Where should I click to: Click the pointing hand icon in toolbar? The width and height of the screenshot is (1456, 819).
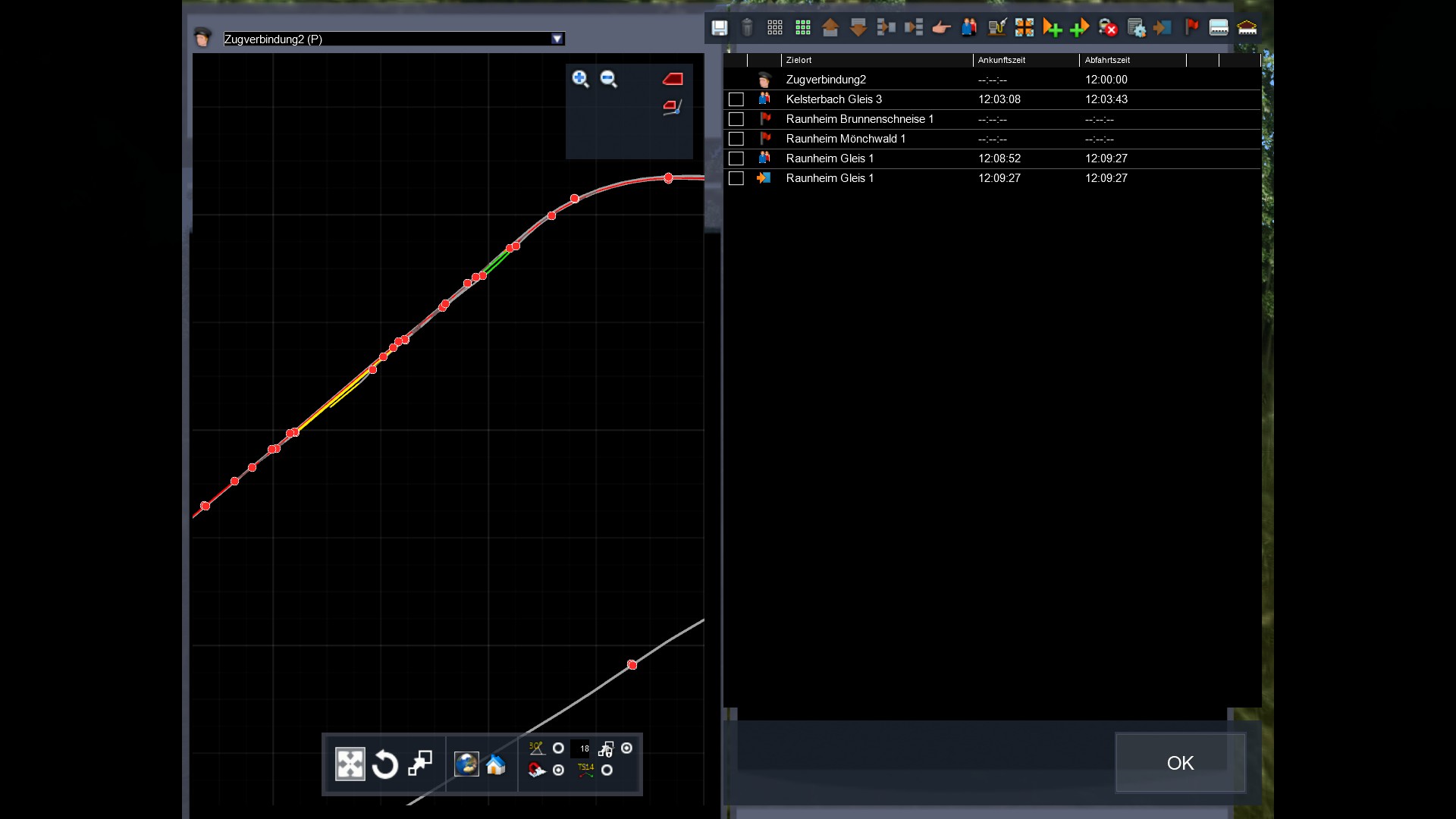(941, 28)
